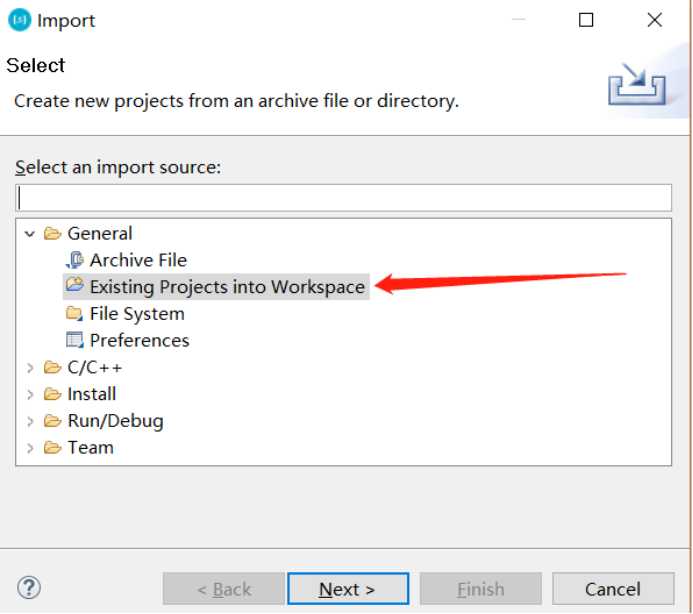
Task: Click the Next button
Action: click(x=348, y=589)
